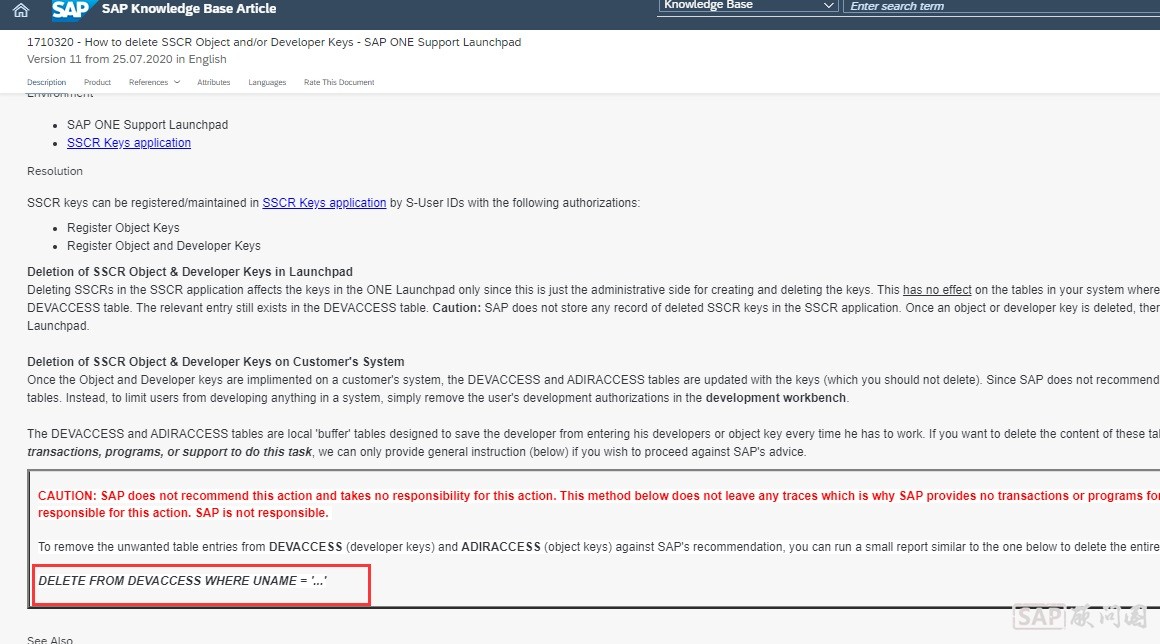This screenshot has height=644, width=1160.
Task: Select the Languages tab
Action: (267, 82)
